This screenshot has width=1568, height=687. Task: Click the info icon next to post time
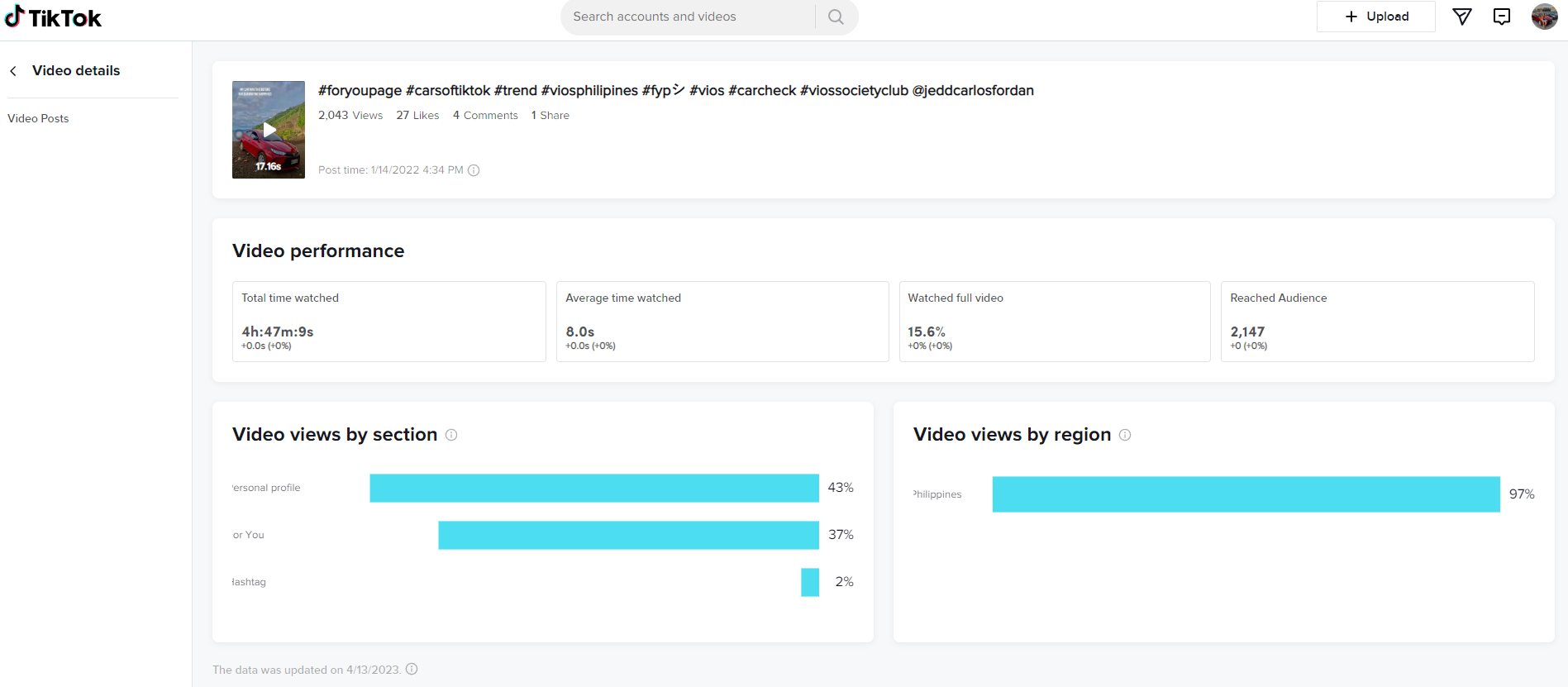(474, 170)
